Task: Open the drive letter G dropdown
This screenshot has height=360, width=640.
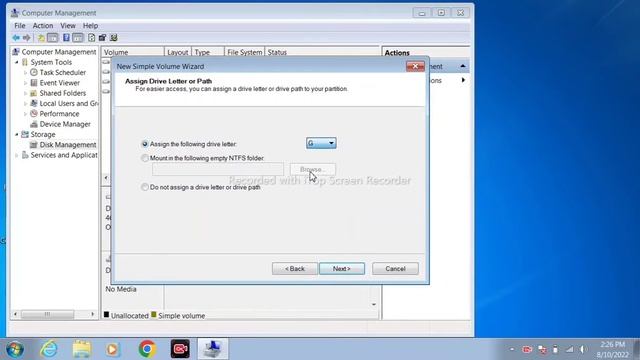Action: (321, 143)
